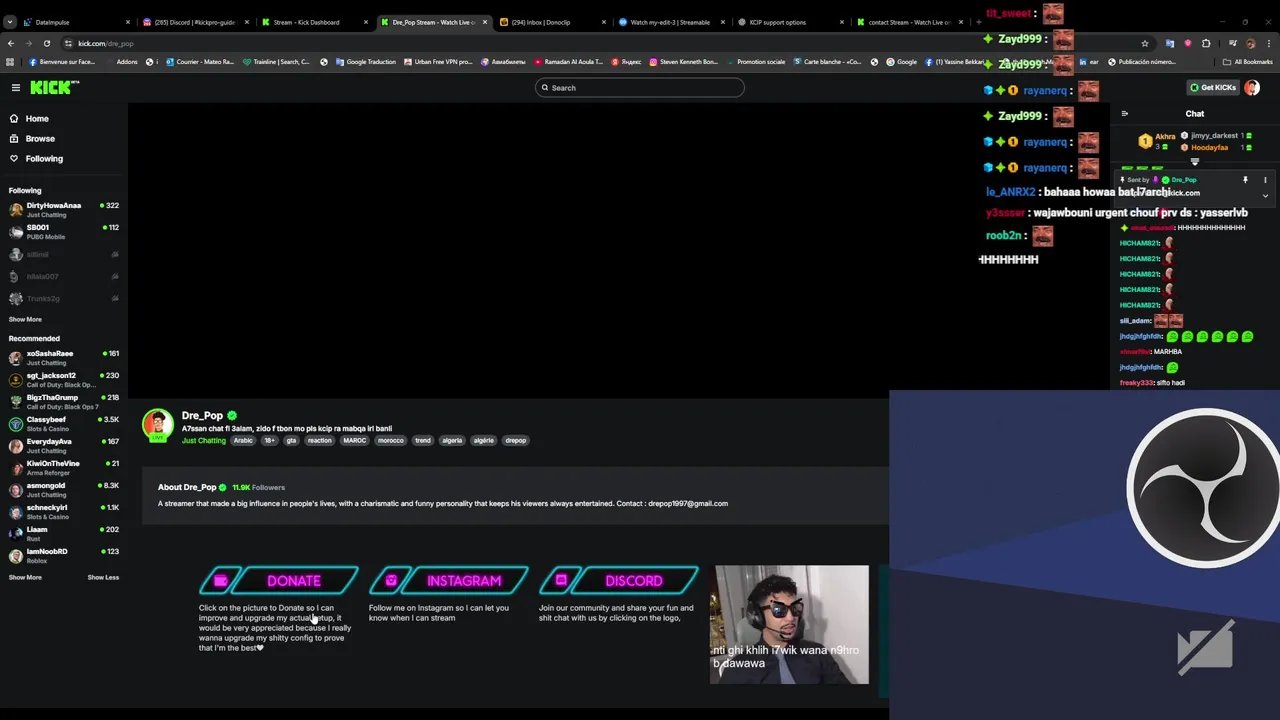Collapse list with Show Less
The image size is (1280, 720).
(x=103, y=577)
